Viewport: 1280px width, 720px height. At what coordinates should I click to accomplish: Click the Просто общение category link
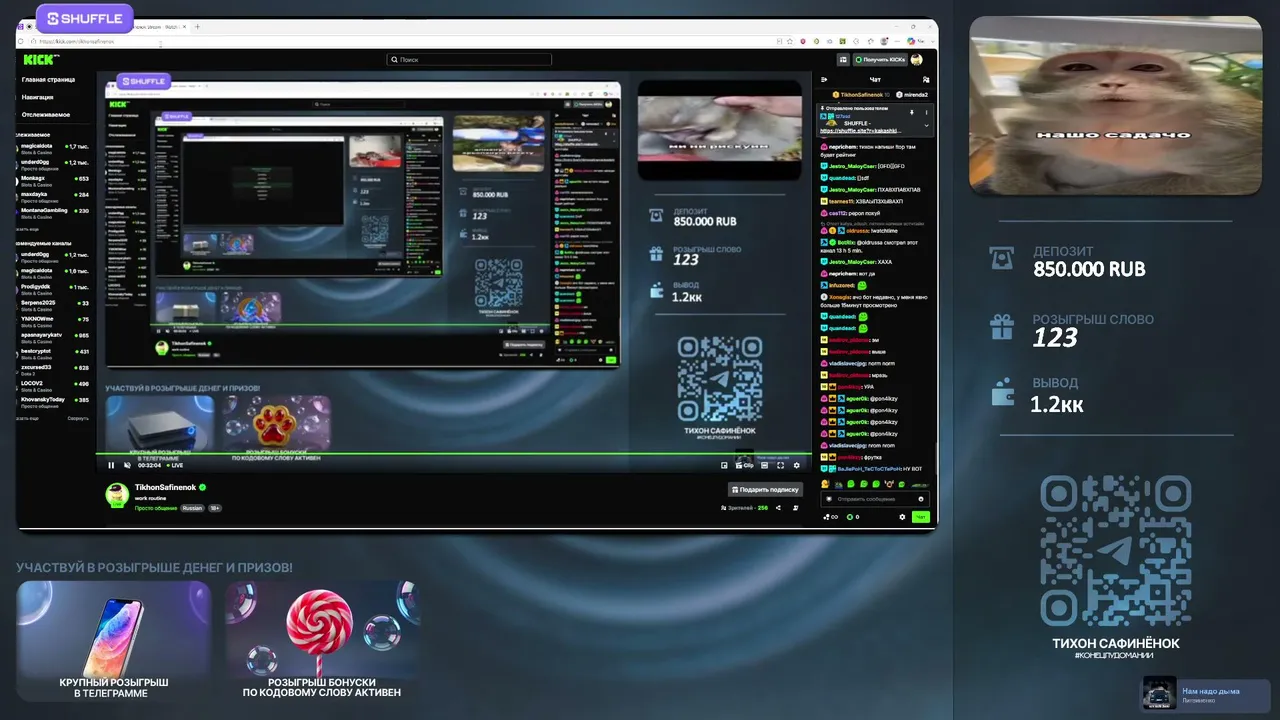click(156, 508)
